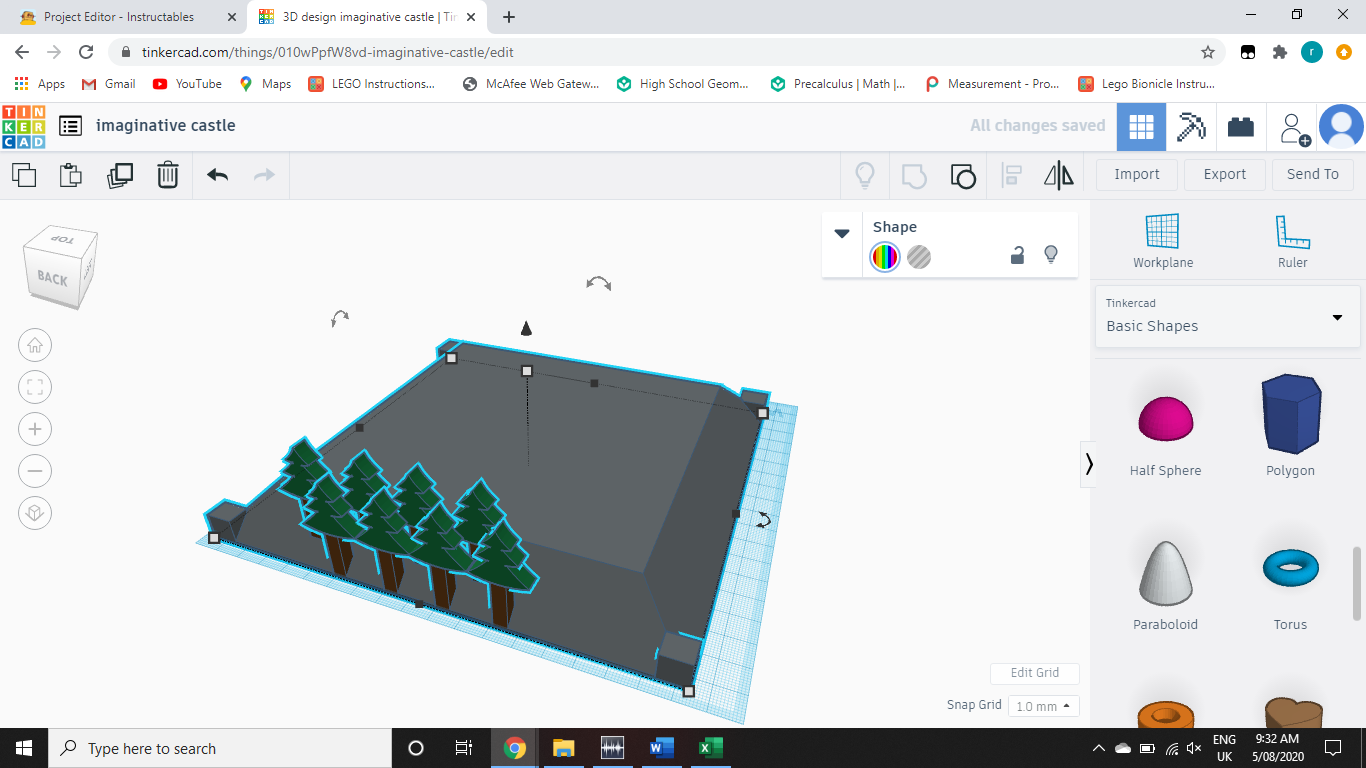Open the YouTube bookmark

click(188, 84)
